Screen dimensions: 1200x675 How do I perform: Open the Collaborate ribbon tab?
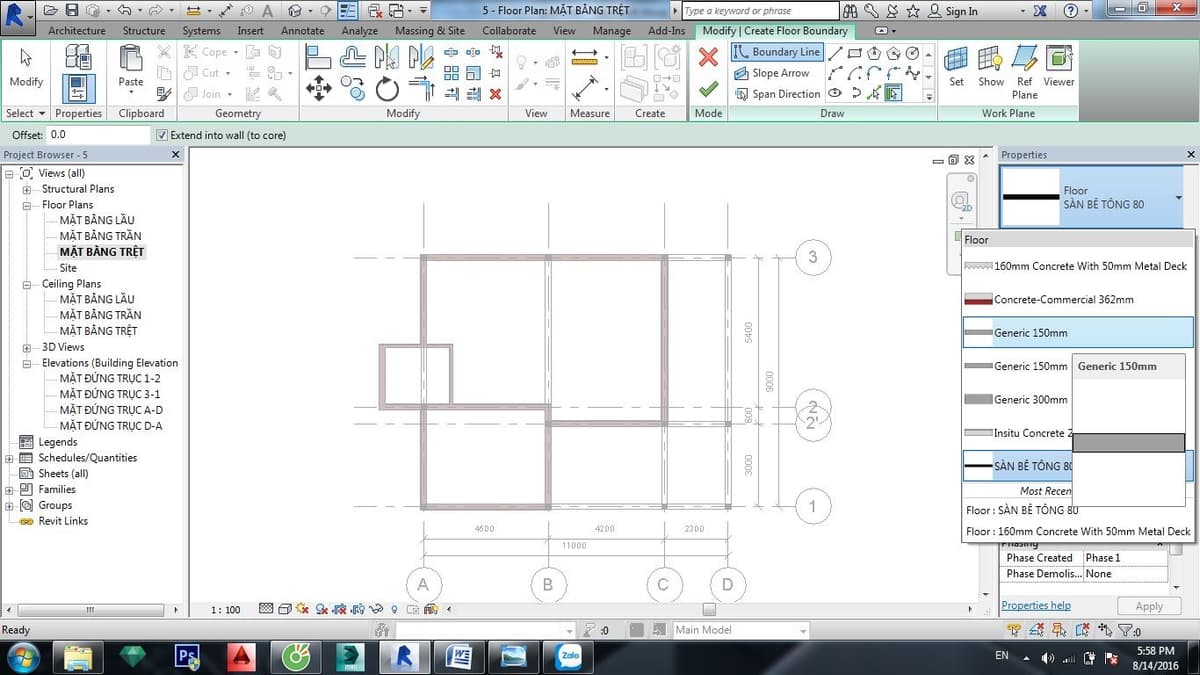(x=509, y=30)
